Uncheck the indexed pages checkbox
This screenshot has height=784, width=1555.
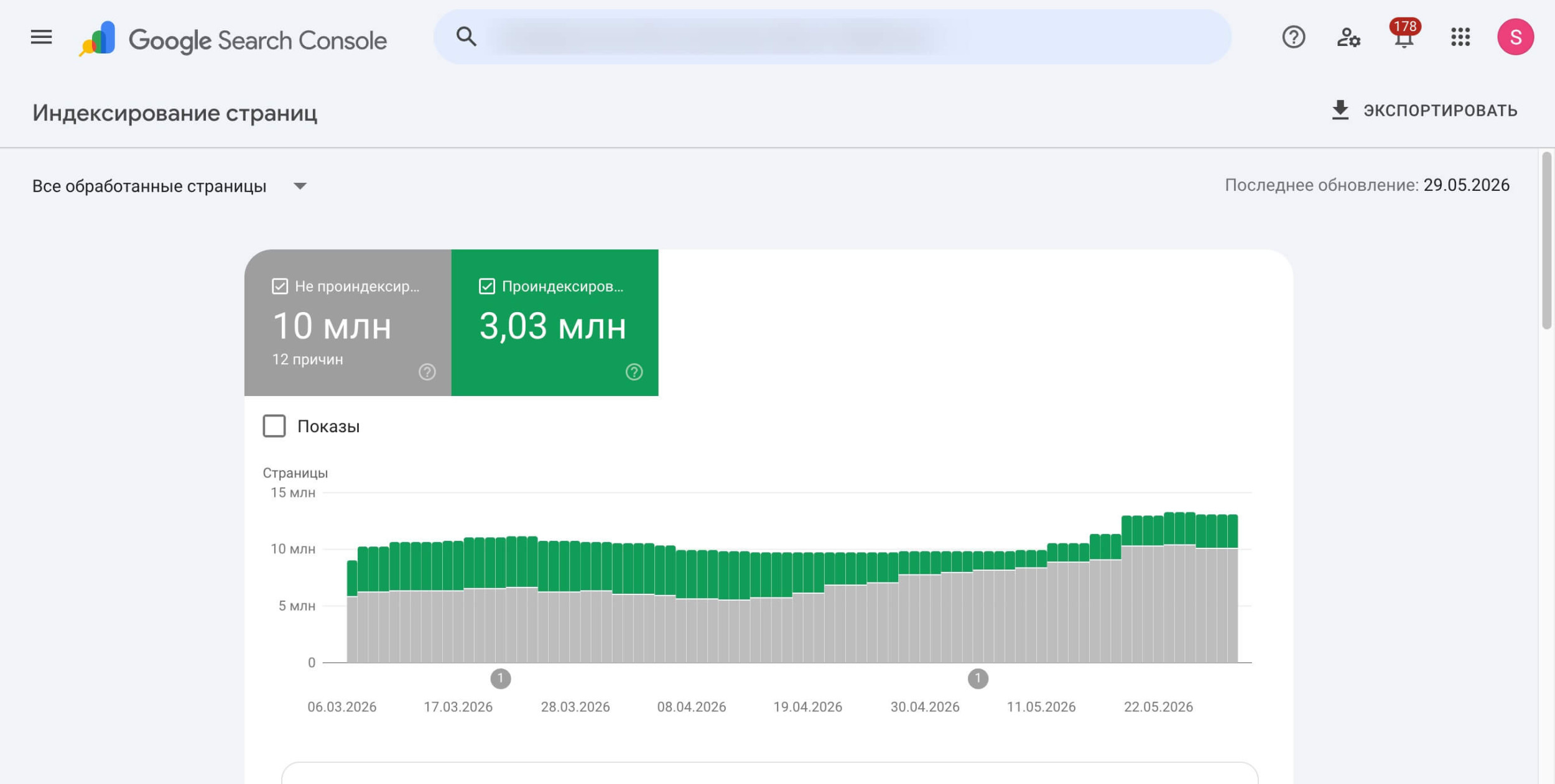pos(487,286)
